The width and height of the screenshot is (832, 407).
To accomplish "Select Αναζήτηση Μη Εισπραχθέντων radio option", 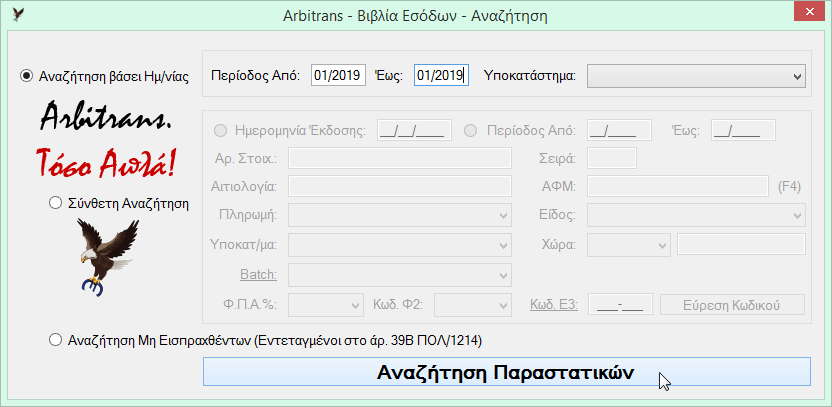I will [55, 341].
